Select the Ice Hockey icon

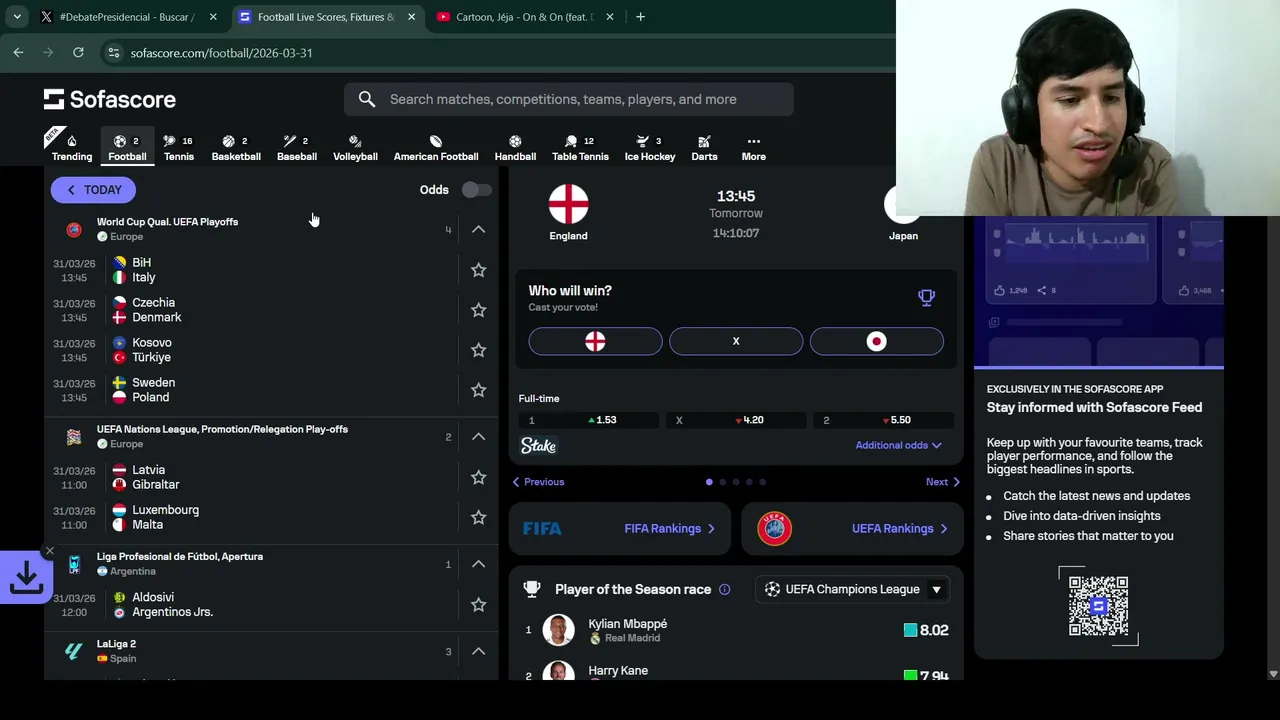point(650,147)
